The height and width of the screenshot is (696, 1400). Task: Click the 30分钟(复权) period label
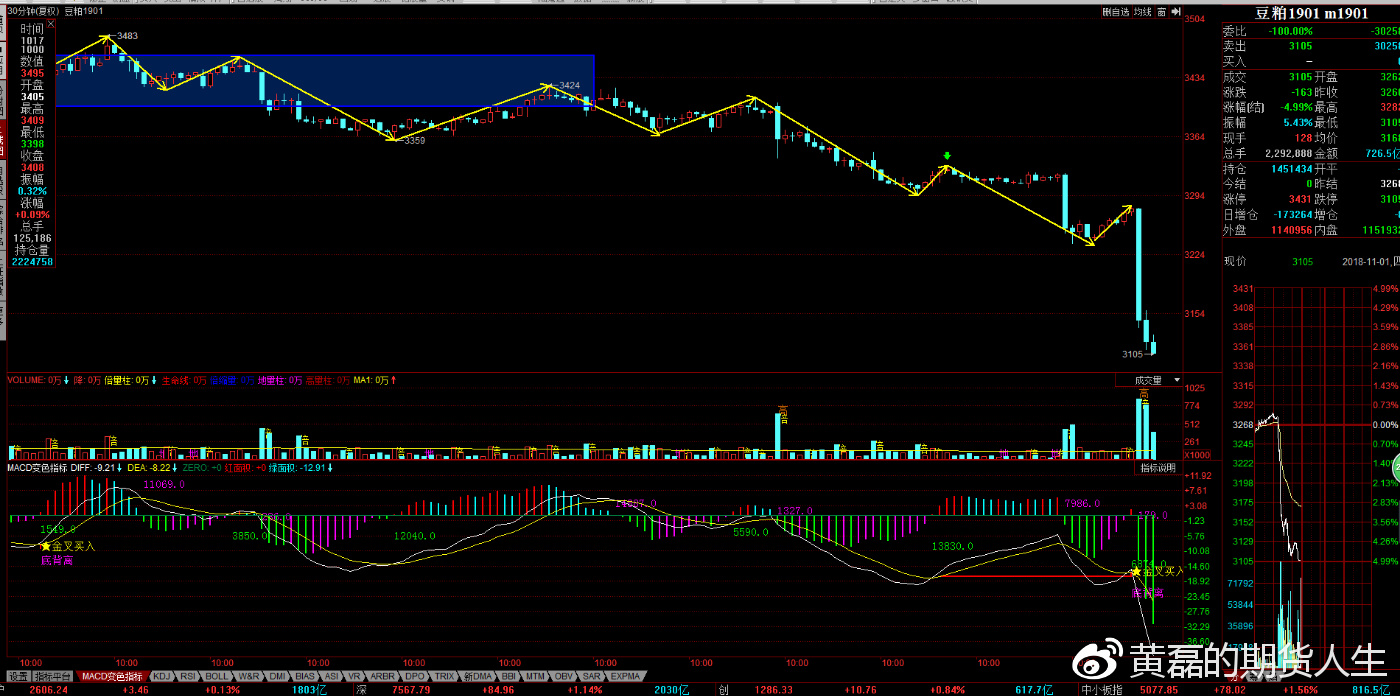coord(32,12)
